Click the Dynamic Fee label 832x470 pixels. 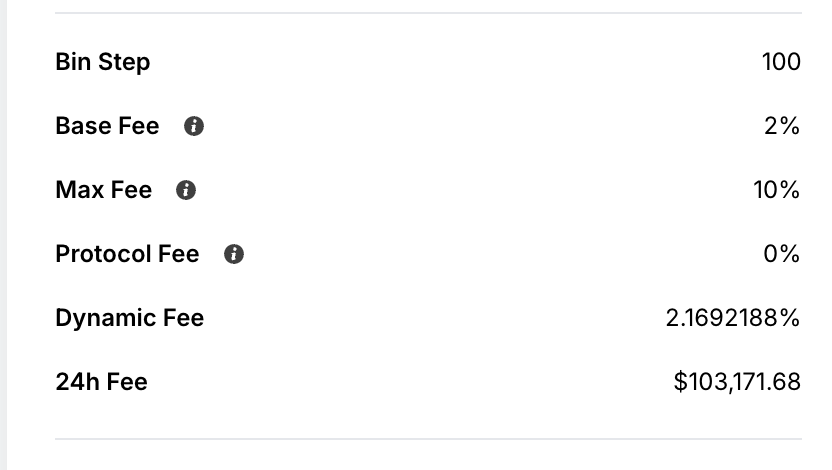pyautogui.click(x=129, y=318)
